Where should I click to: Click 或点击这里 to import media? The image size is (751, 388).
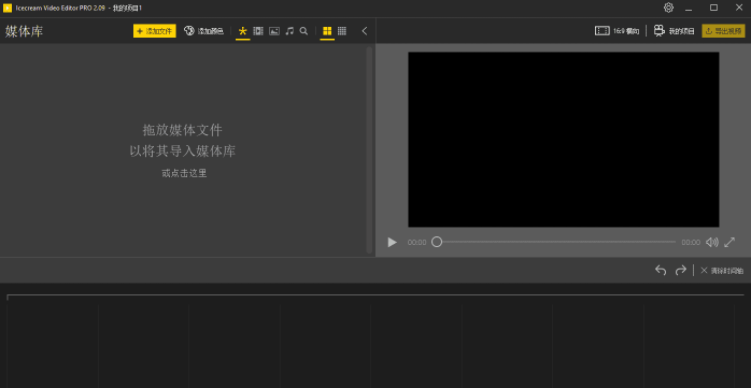point(184,173)
